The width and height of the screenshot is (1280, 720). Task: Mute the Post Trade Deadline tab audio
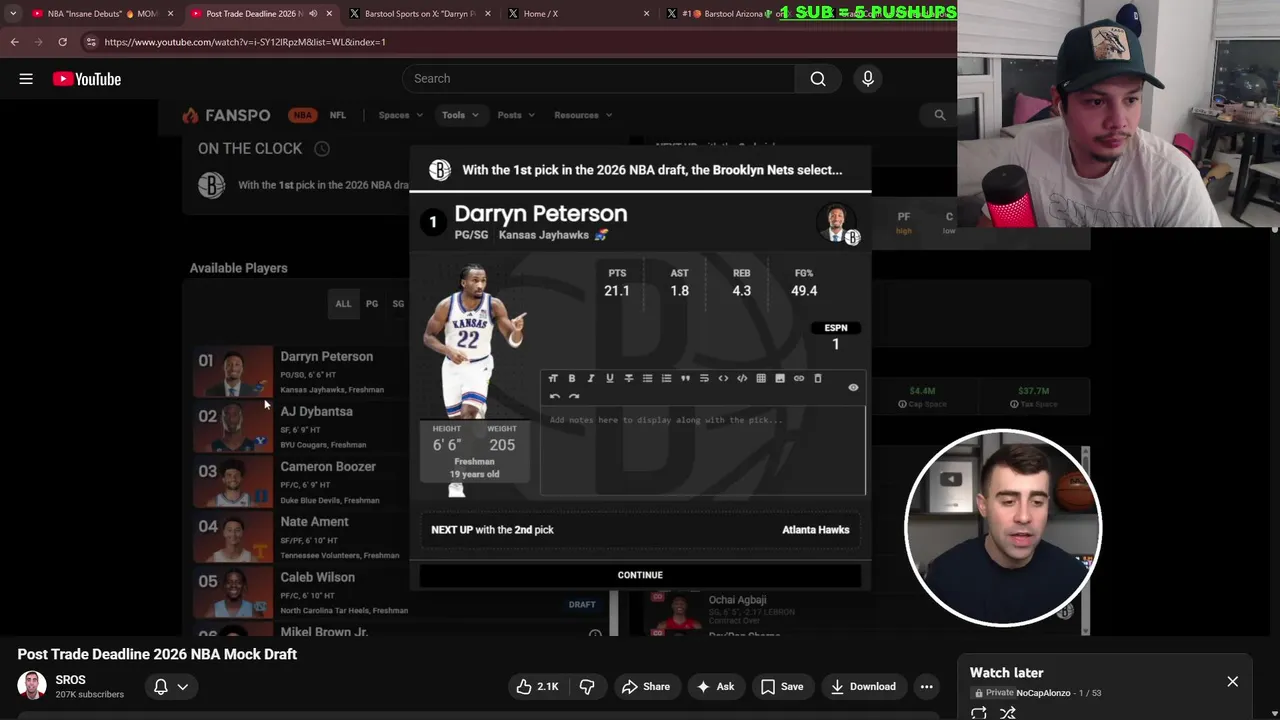pos(313,14)
